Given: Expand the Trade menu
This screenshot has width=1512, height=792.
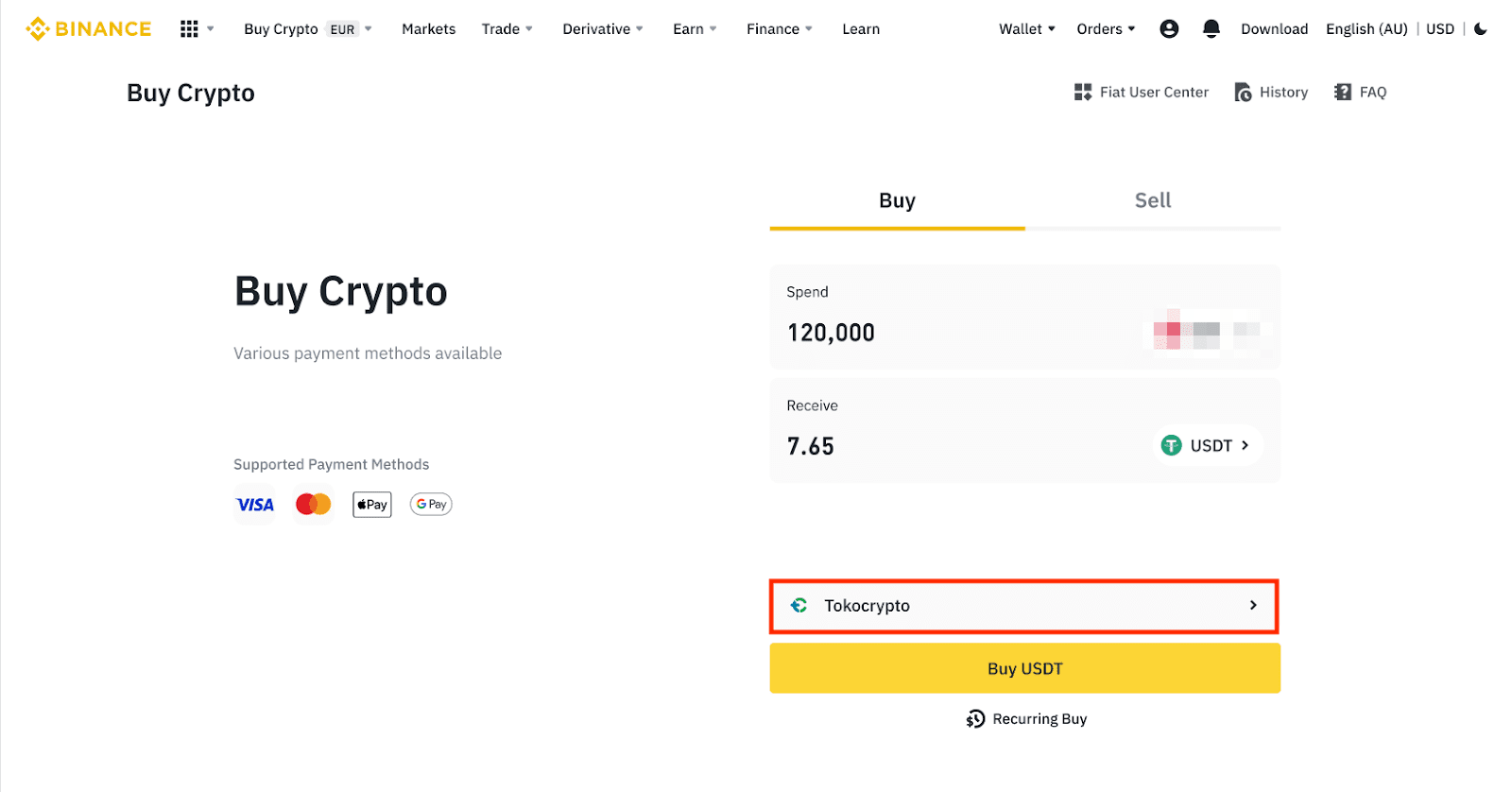Looking at the screenshot, I should (507, 29).
